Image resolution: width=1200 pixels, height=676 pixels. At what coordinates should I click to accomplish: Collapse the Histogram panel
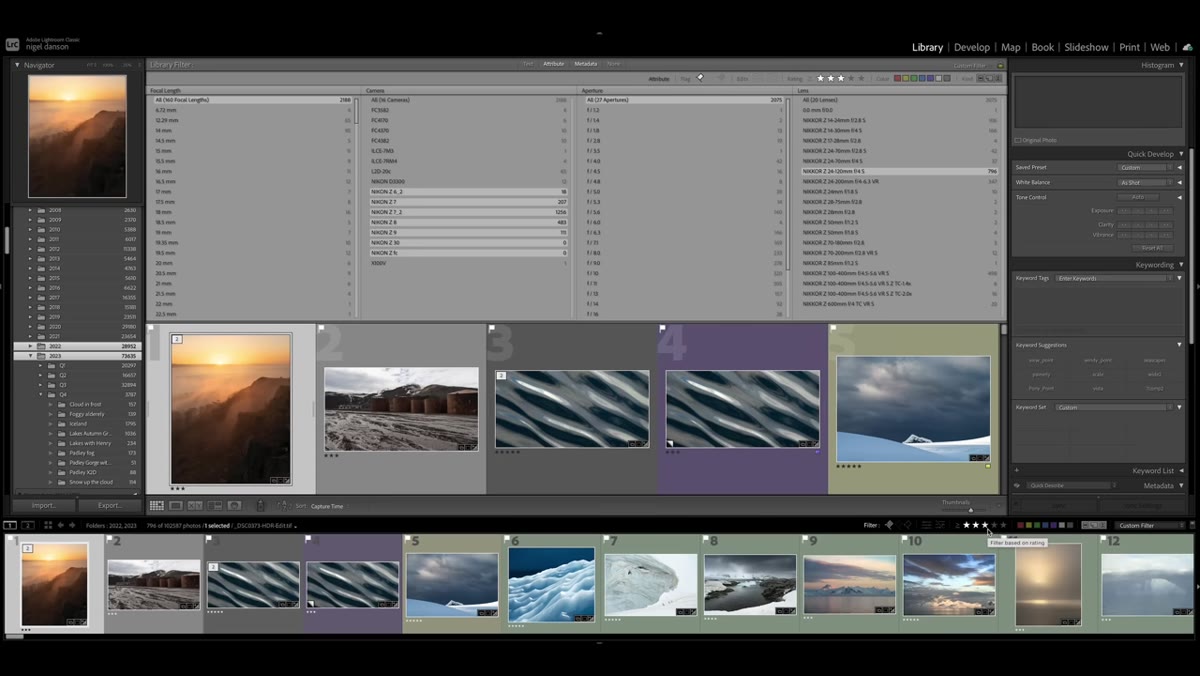tap(1181, 65)
